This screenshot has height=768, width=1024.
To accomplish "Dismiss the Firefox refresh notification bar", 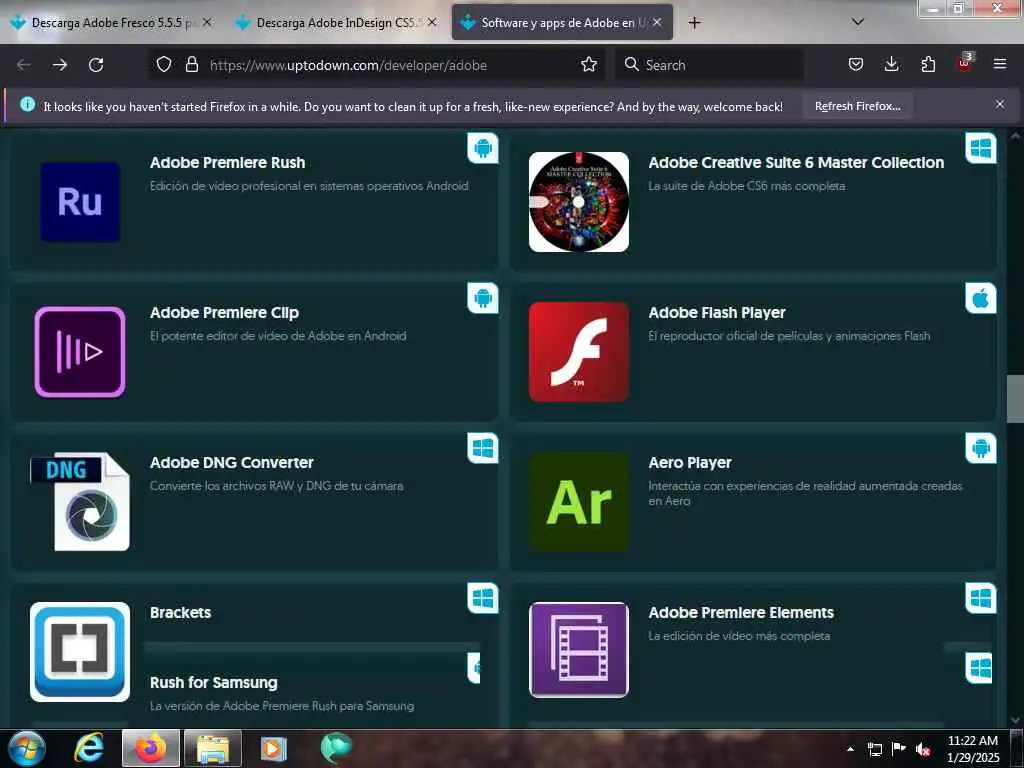I will pyautogui.click(x=1000, y=104).
